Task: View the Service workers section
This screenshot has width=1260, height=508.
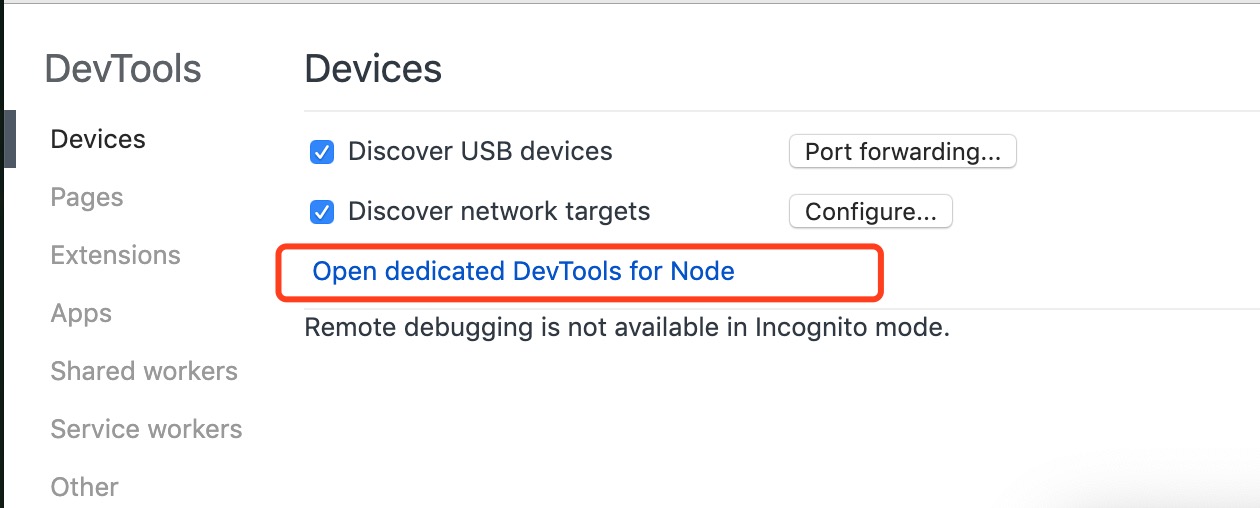Action: (x=146, y=429)
